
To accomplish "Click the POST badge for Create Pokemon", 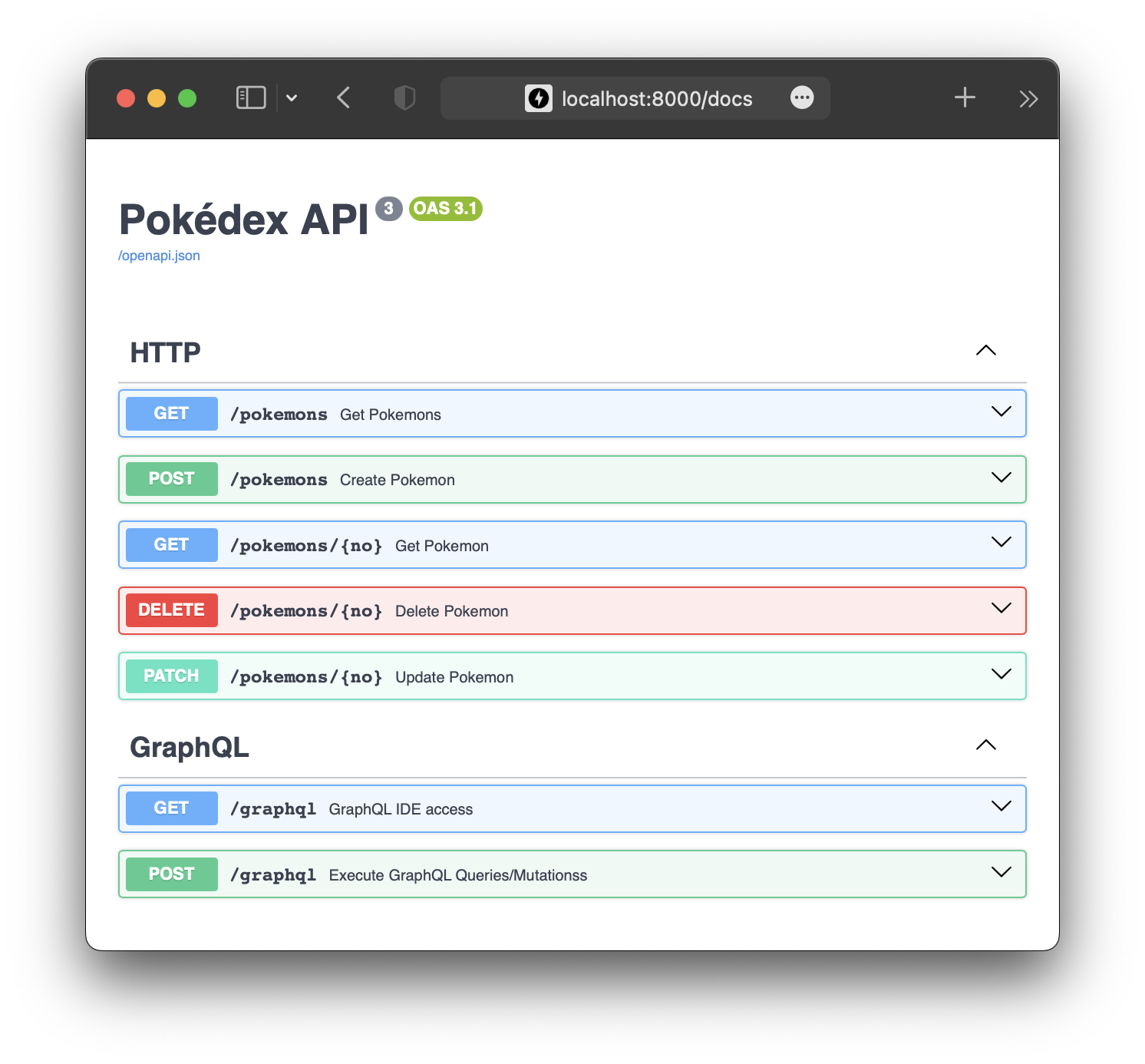I will click(172, 479).
